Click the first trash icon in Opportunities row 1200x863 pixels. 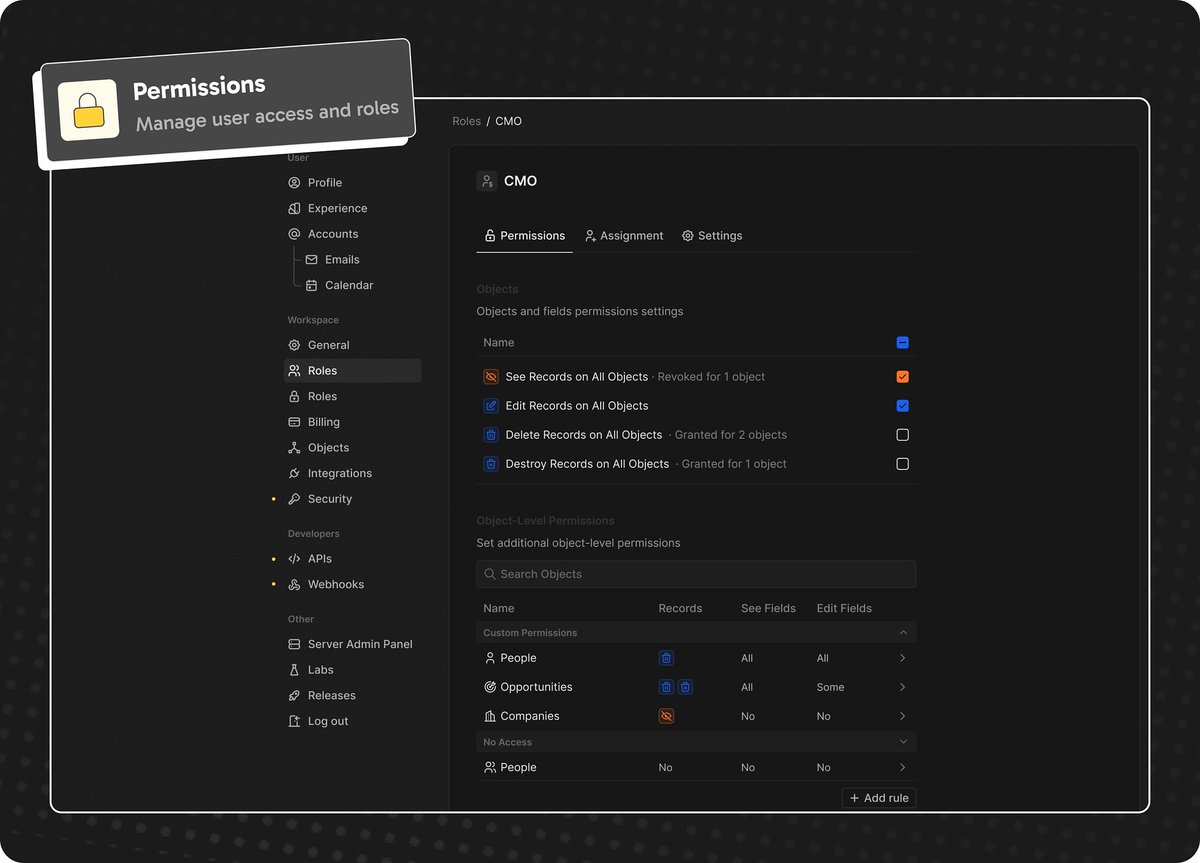pyautogui.click(x=667, y=687)
